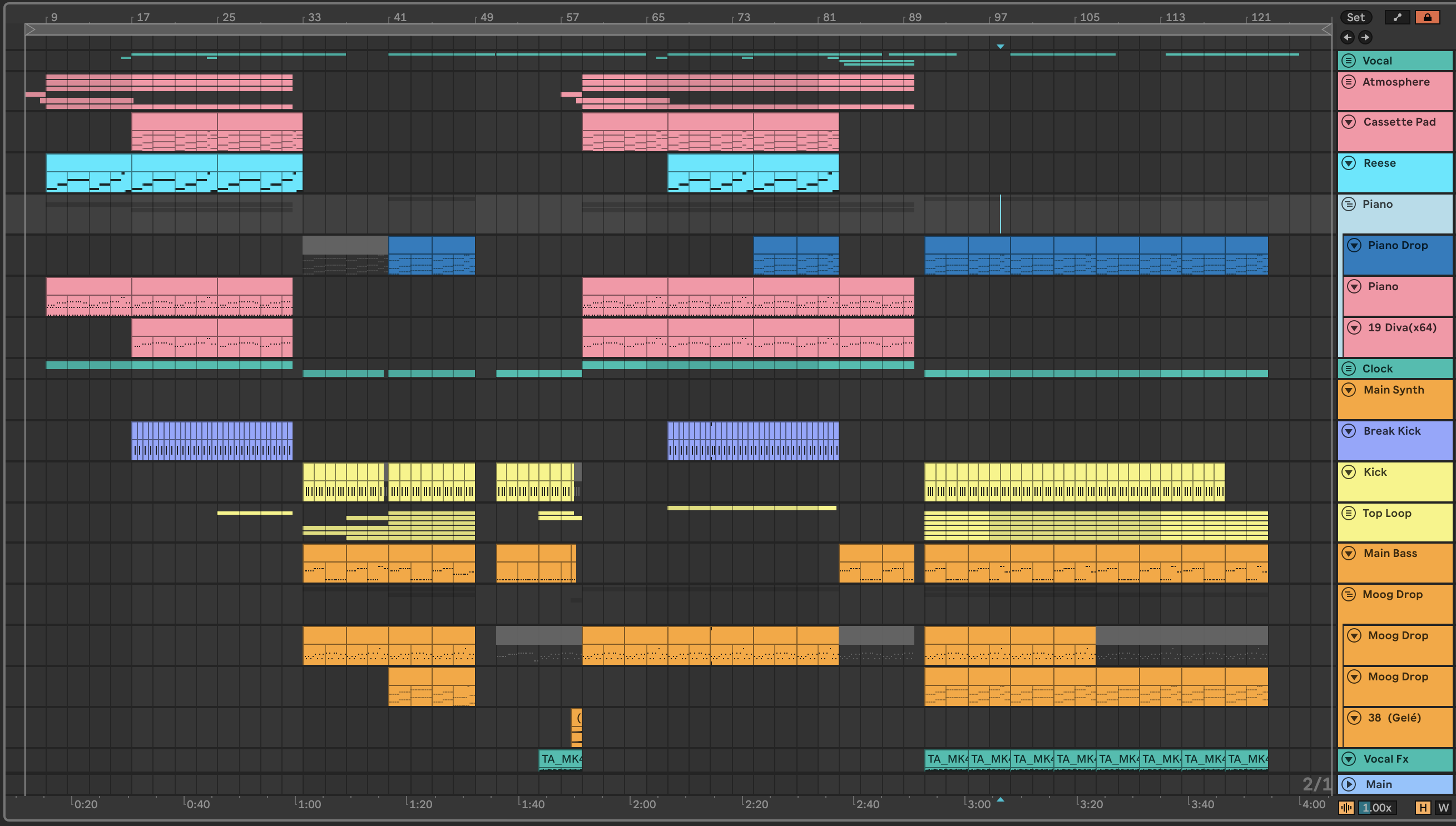Unfold the Main track

click(1349, 784)
